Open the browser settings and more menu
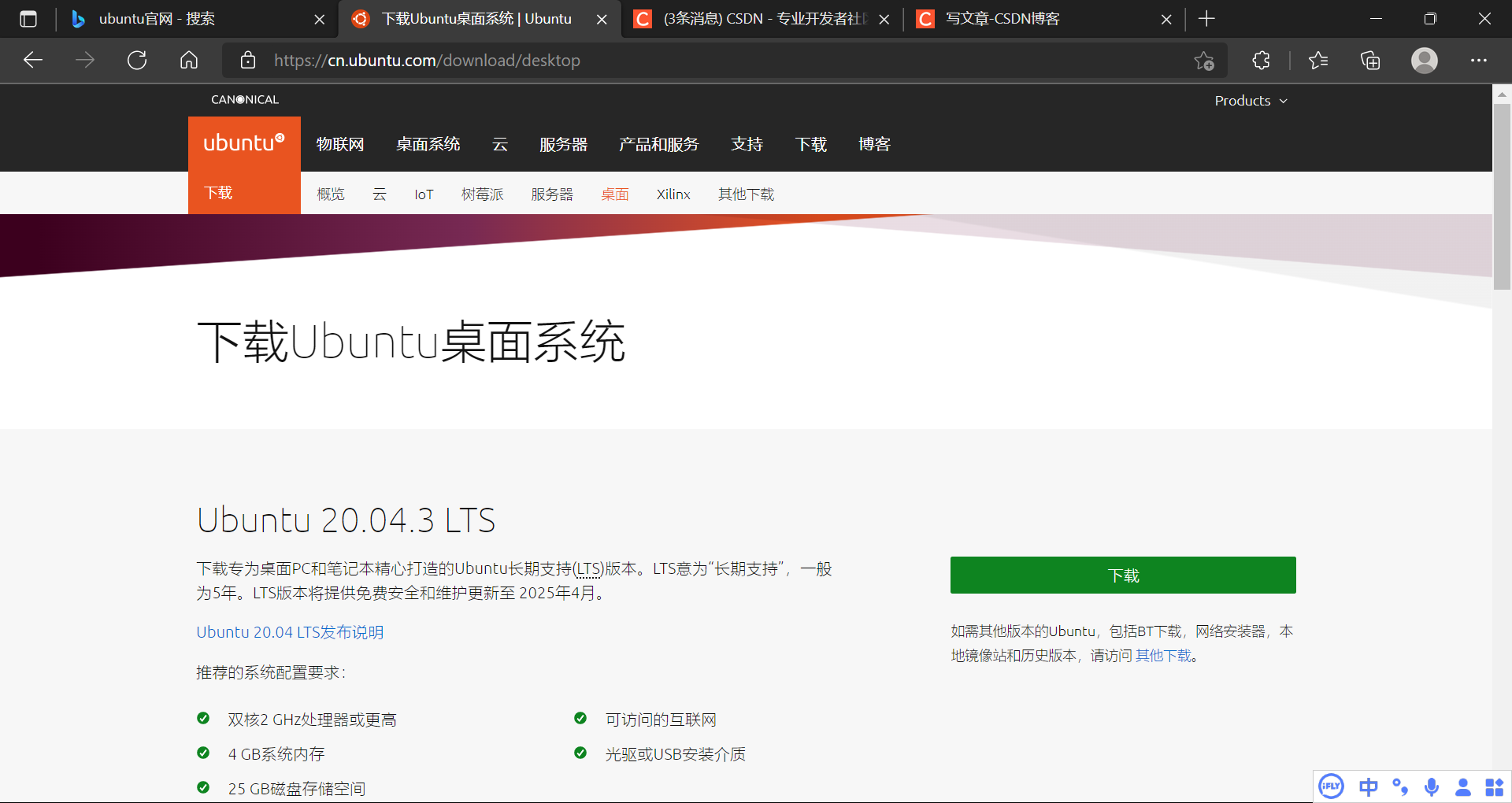 click(1479, 61)
